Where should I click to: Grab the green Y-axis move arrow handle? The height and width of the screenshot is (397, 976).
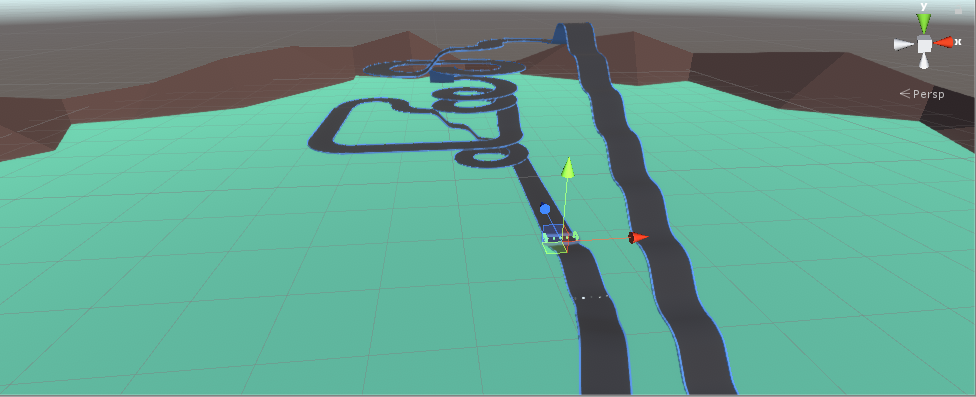[567, 169]
